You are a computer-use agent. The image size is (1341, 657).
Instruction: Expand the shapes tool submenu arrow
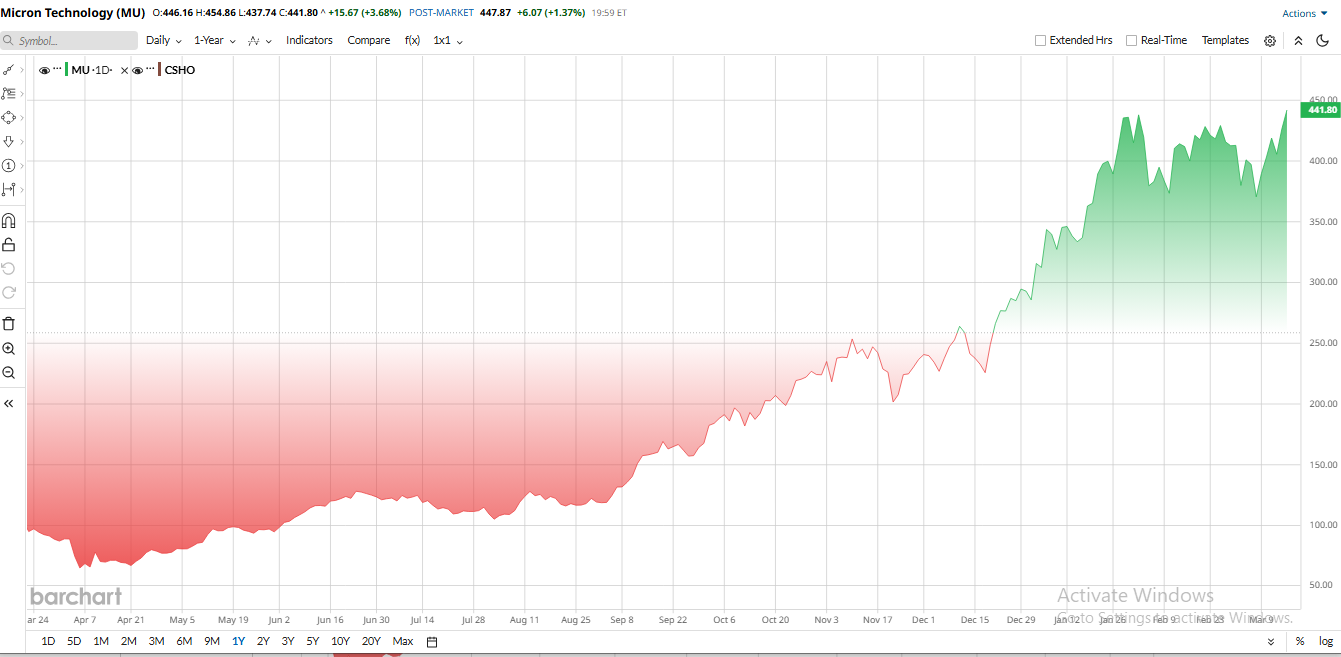(22, 117)
